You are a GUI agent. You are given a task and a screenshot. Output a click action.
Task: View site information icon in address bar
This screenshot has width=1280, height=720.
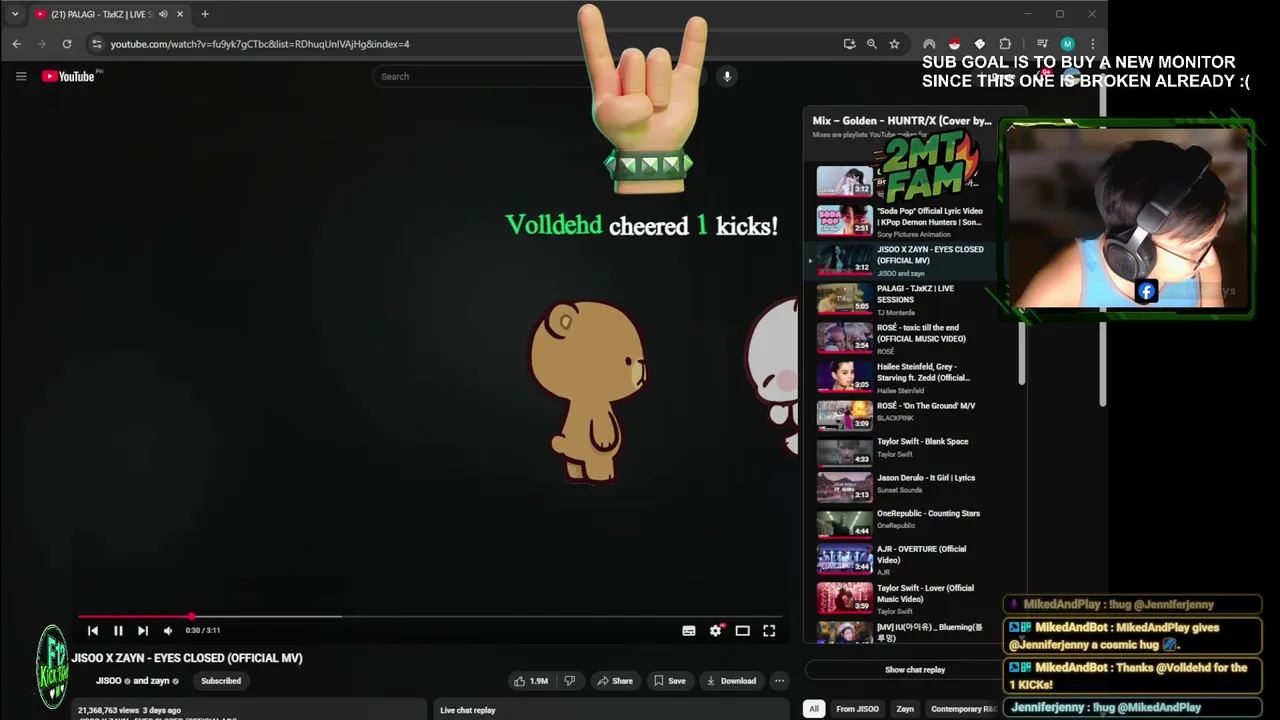96,44
